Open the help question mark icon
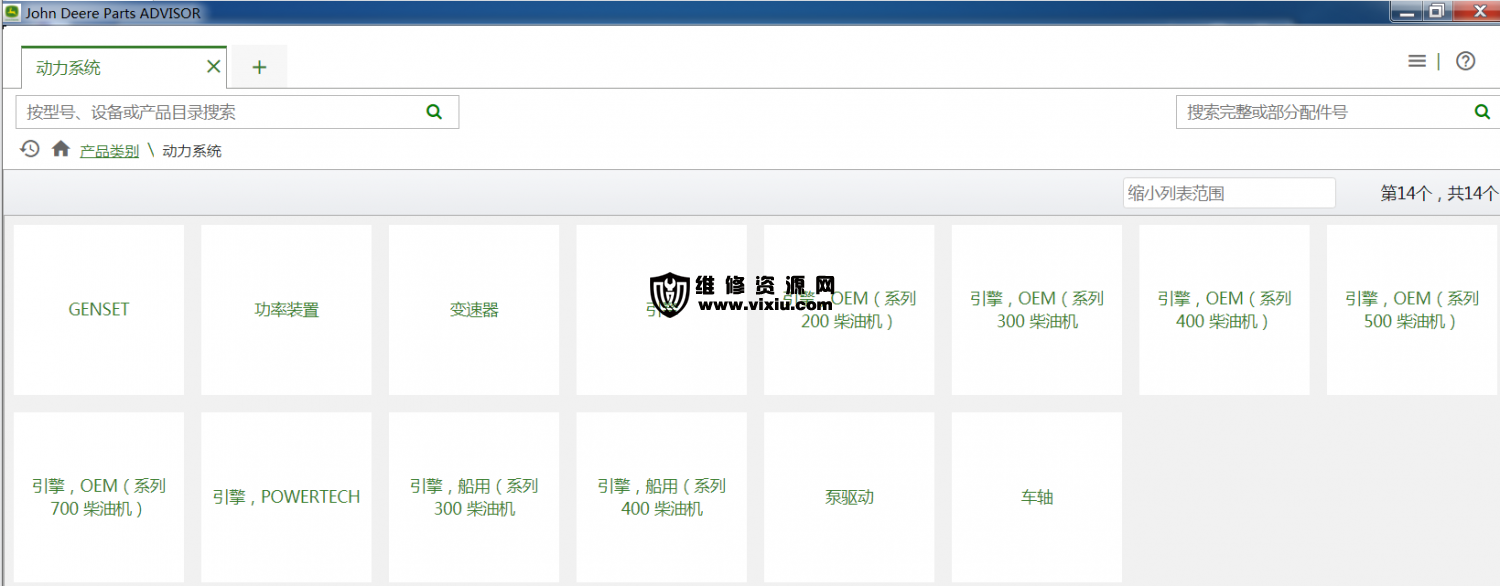1500x586 pixels. [x=1465, y=61]
